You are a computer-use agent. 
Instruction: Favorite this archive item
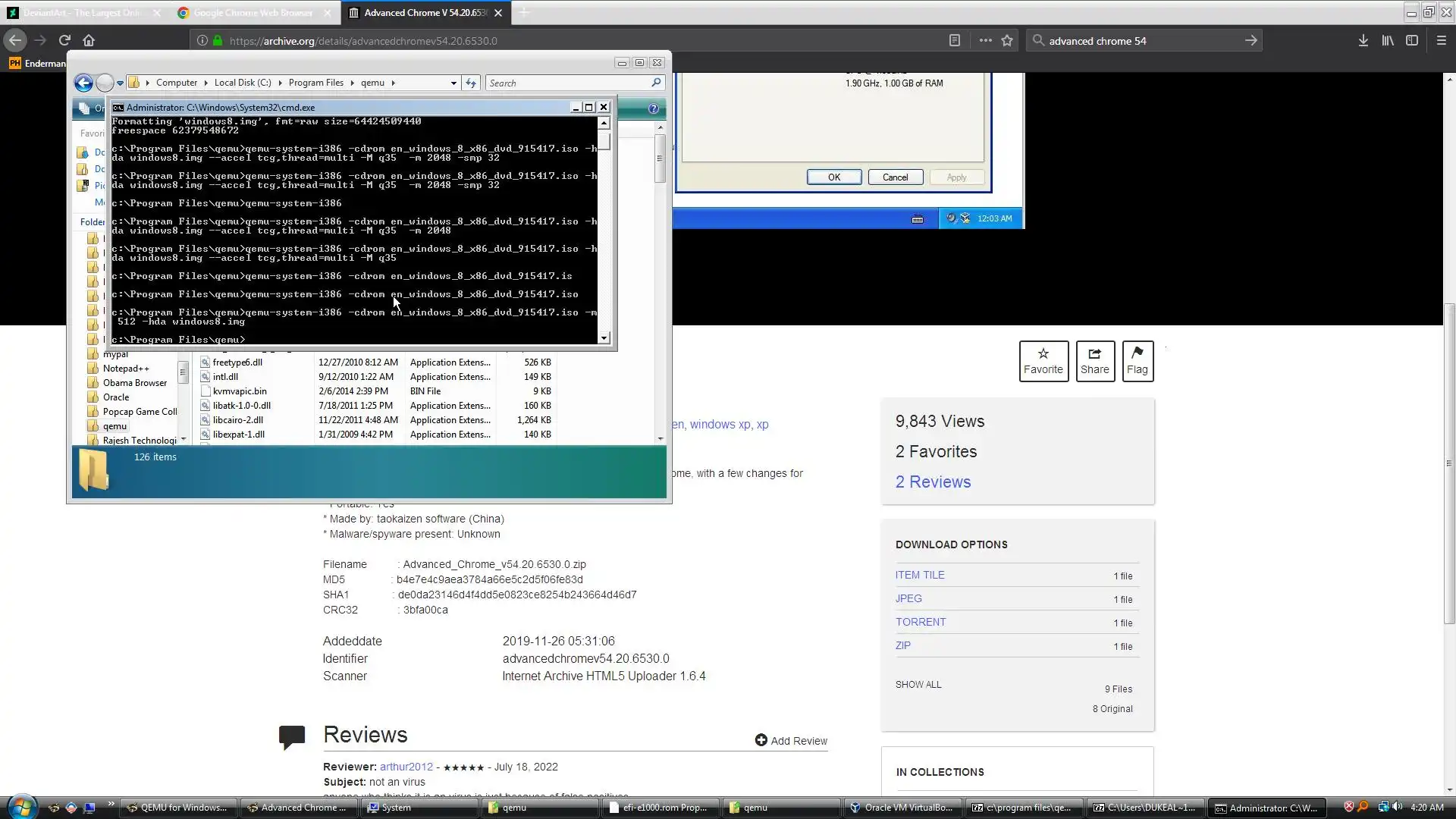[x=1043, y=361]
